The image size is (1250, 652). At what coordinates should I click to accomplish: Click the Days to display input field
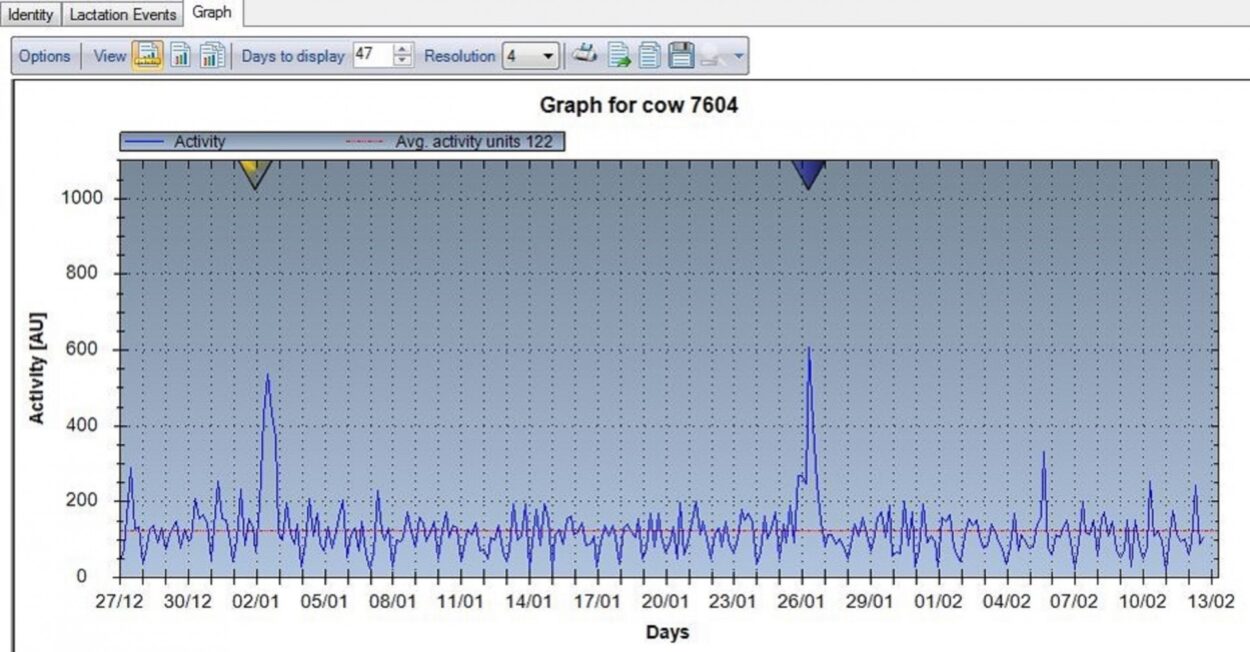click(x=371, y=56)
